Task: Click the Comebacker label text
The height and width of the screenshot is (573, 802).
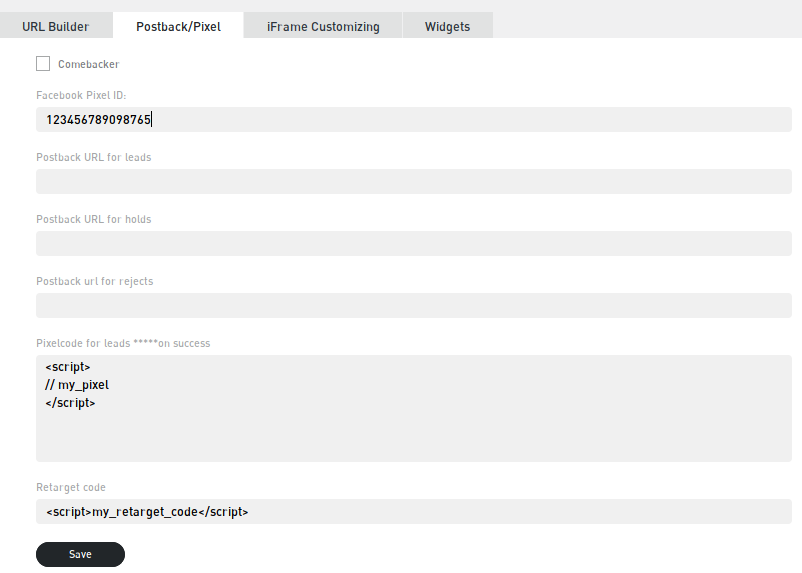Action: tap(88, 64)
